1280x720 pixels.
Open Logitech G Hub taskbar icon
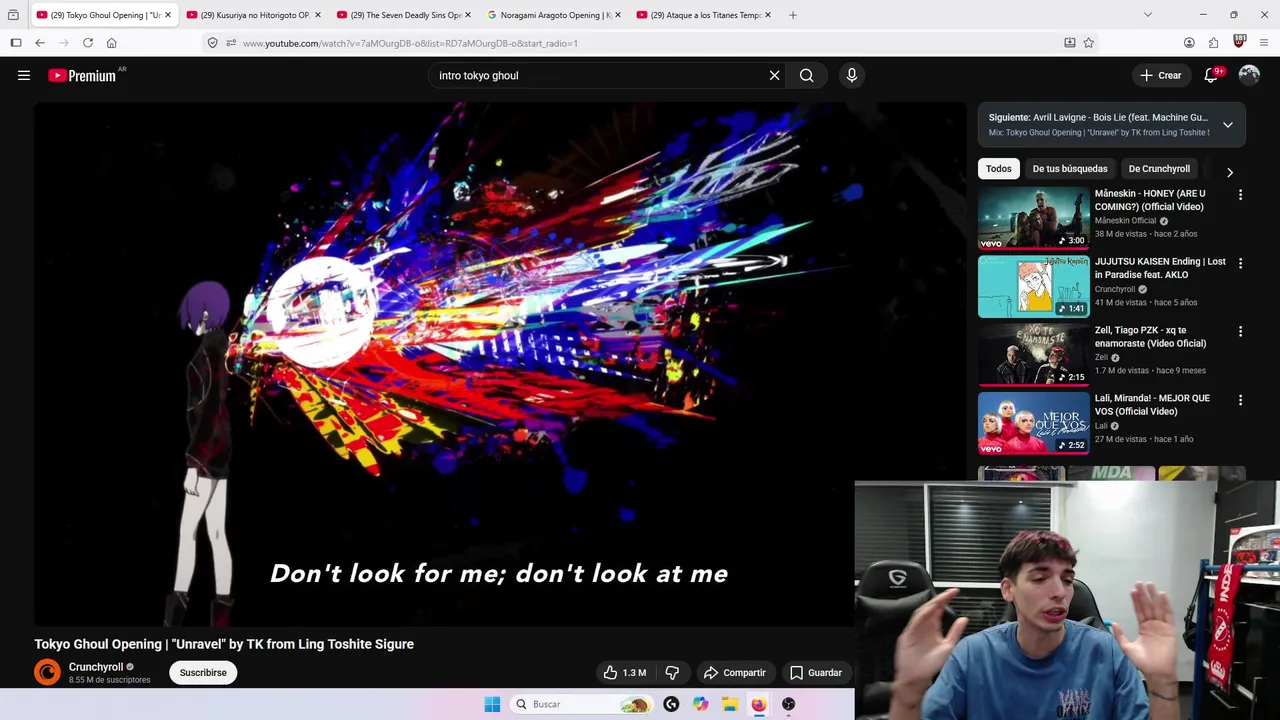pyautogui.click(x=671, y=704)
